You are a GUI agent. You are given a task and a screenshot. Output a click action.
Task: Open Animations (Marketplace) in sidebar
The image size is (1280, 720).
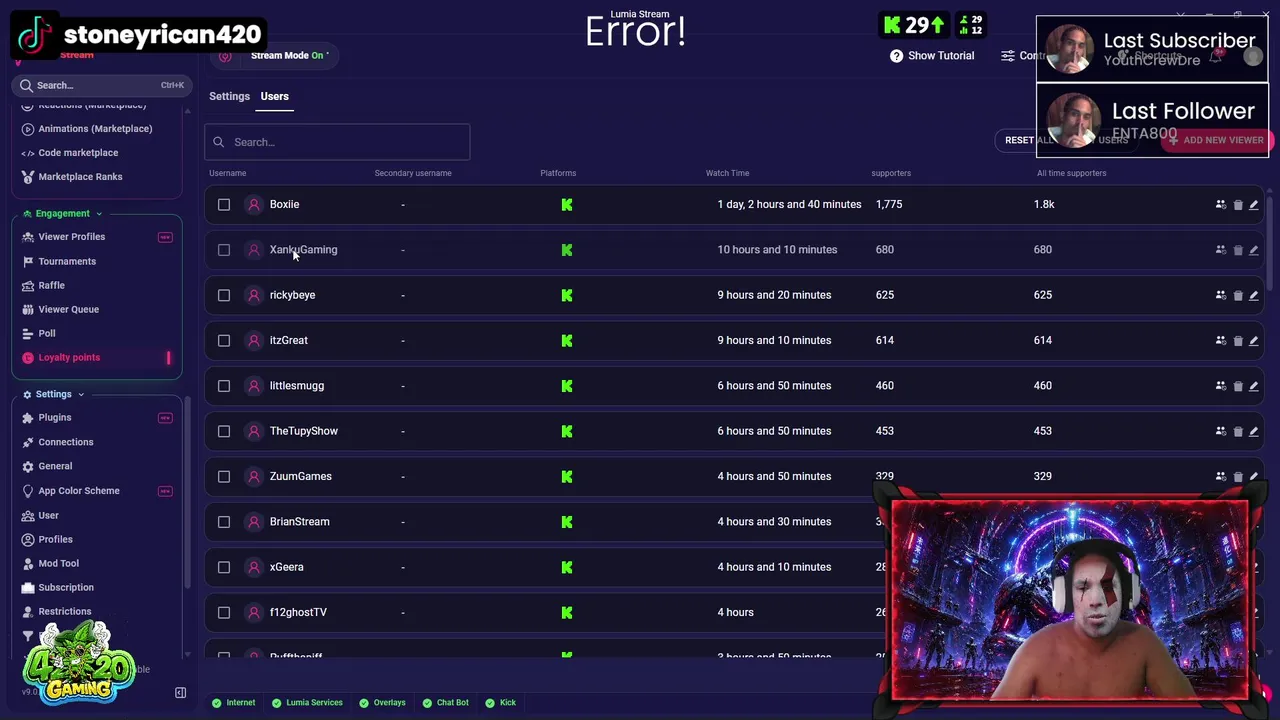(95, 128)
